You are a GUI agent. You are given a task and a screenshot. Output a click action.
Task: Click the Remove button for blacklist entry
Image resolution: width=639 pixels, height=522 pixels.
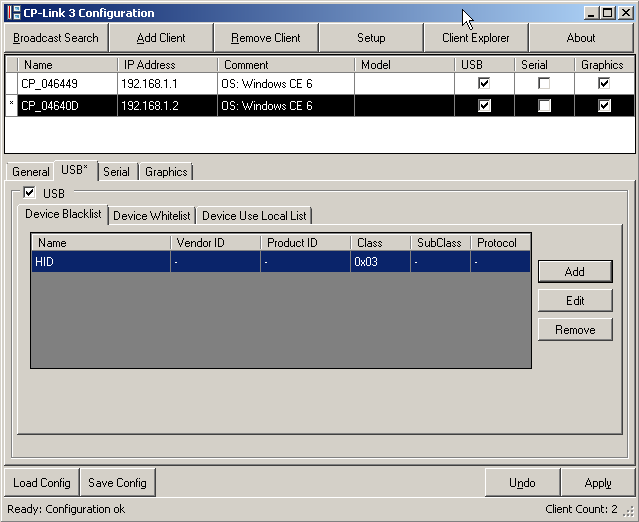[x=574, y=330]
